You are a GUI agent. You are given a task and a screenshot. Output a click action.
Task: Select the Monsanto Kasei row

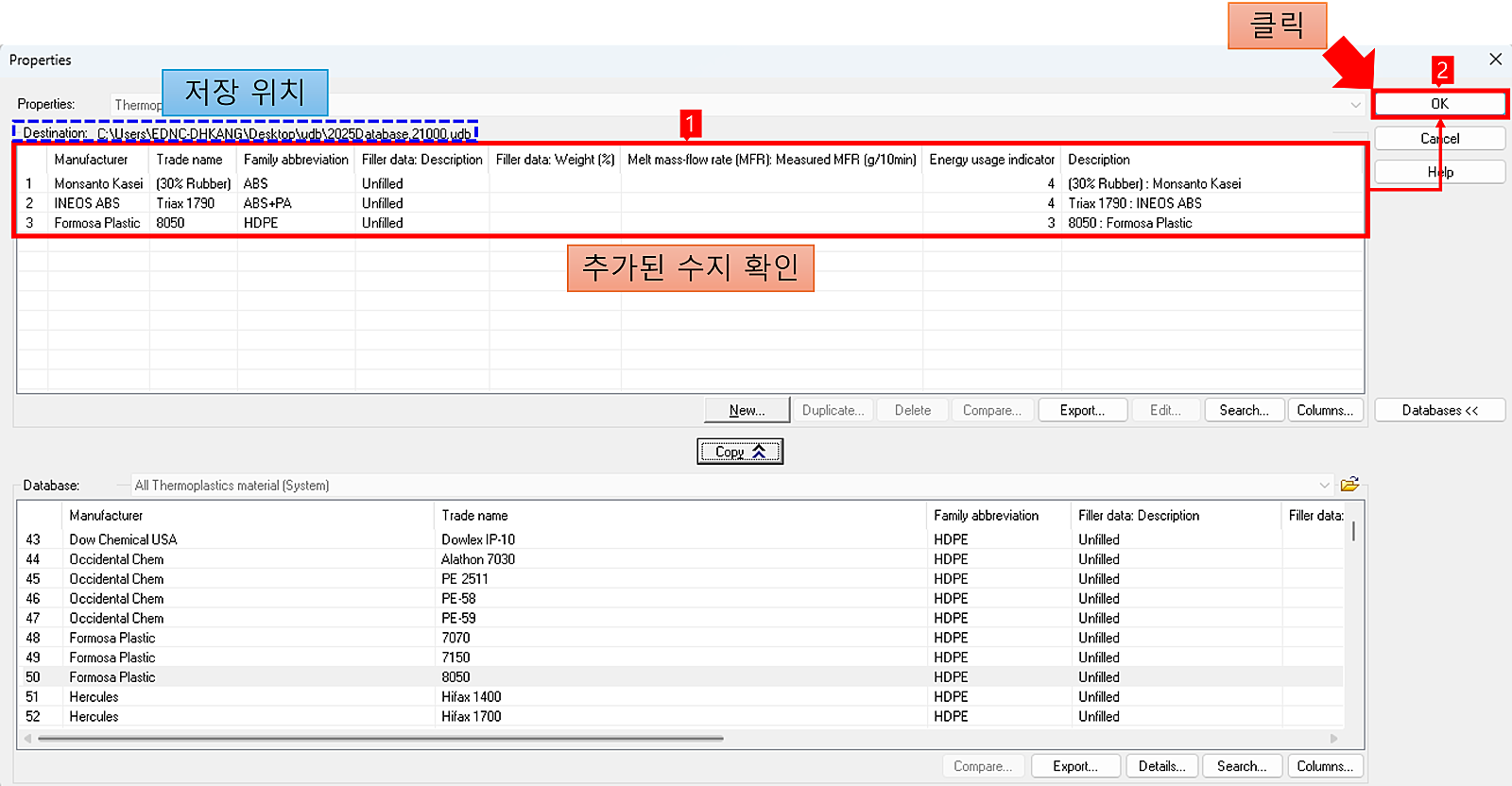(x=691, y=183)
